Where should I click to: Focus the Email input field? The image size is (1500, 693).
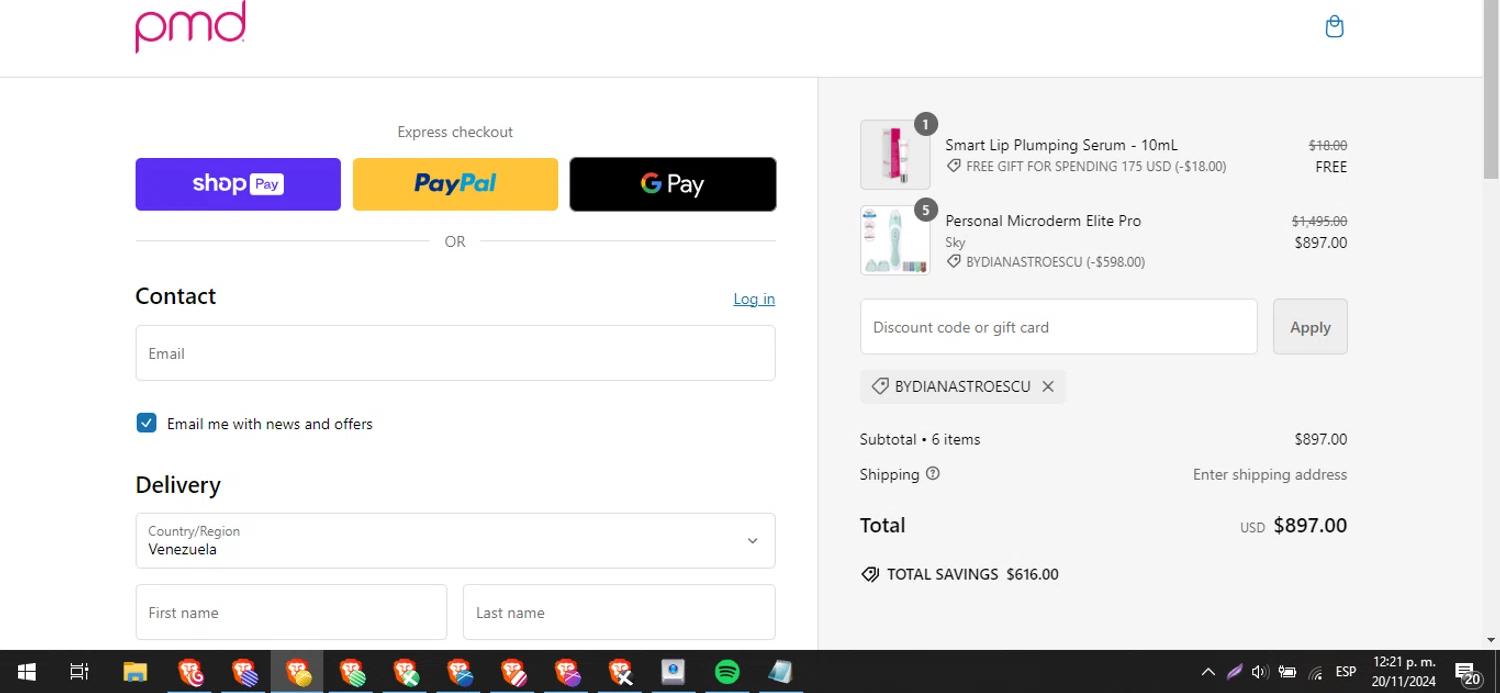point(455,353)
